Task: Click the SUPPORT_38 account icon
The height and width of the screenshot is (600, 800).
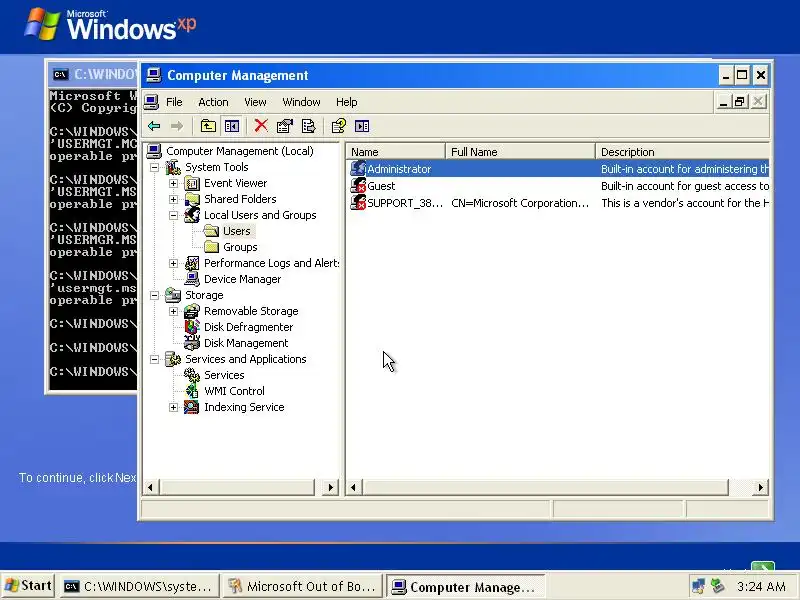Action: pos(358,203)
